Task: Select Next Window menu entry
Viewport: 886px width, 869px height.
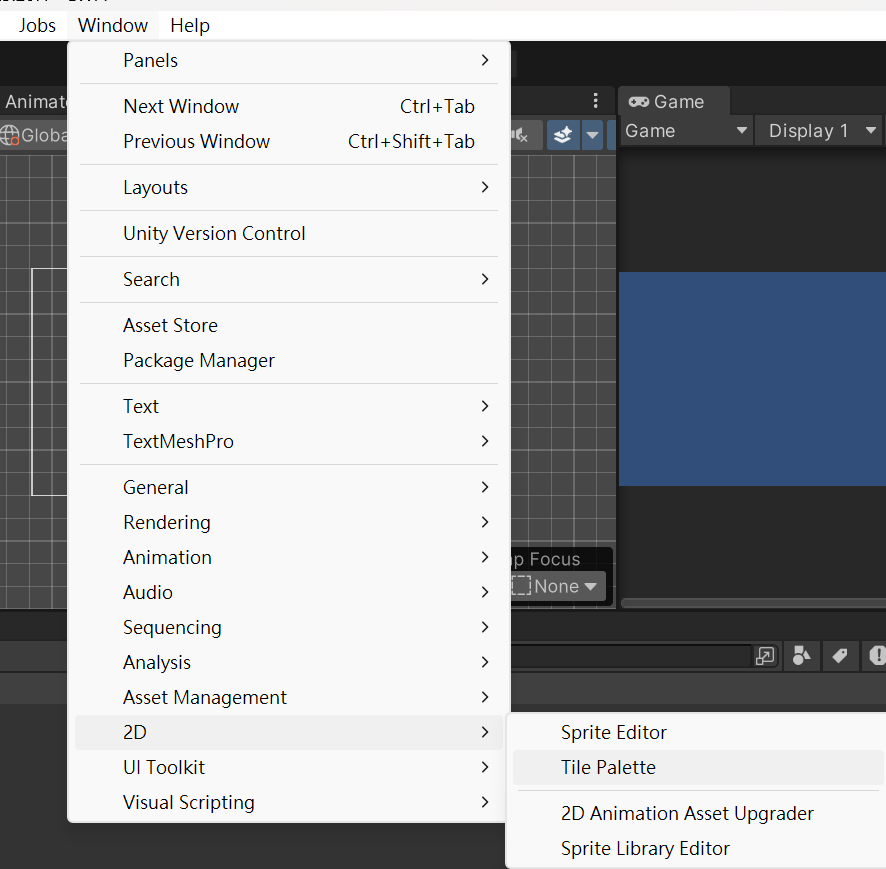Action: click(289, 106)
